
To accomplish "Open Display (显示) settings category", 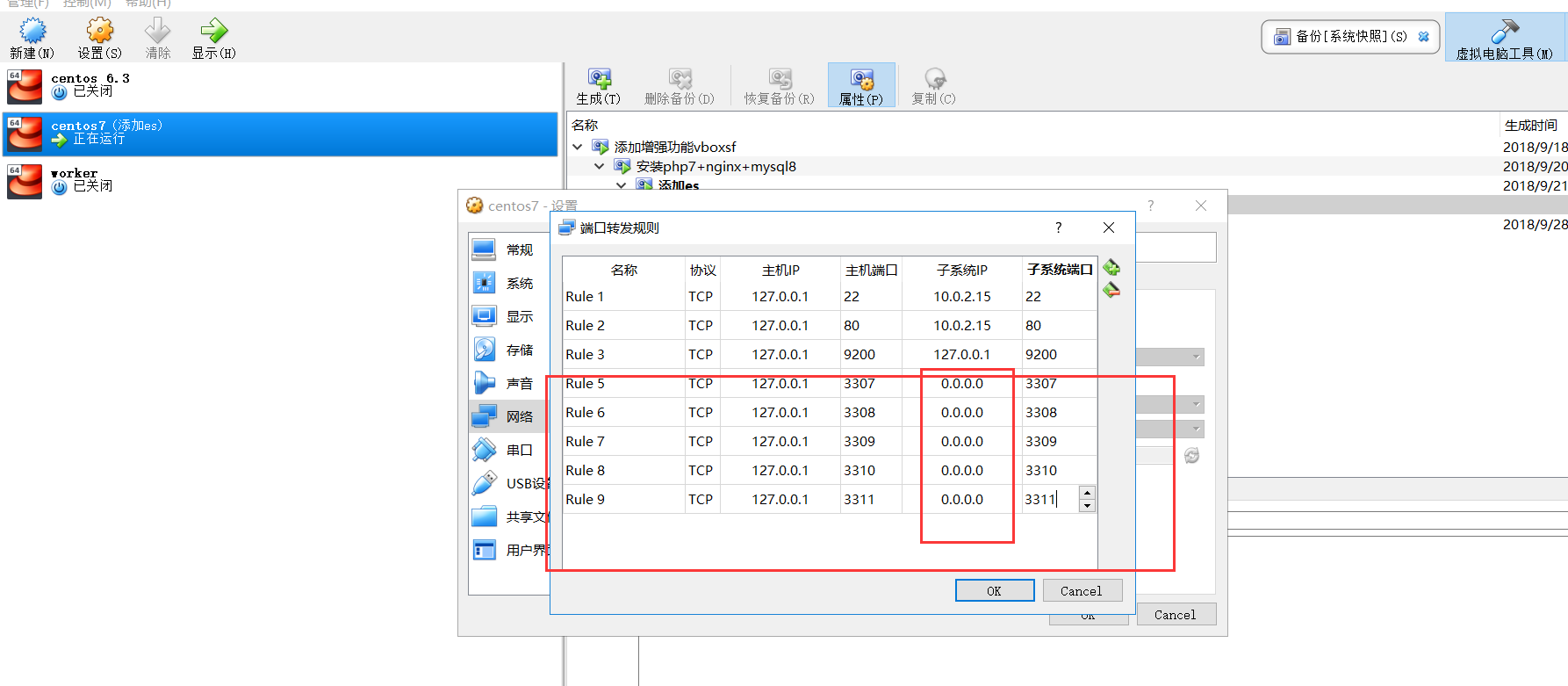I will click(507, 317).
